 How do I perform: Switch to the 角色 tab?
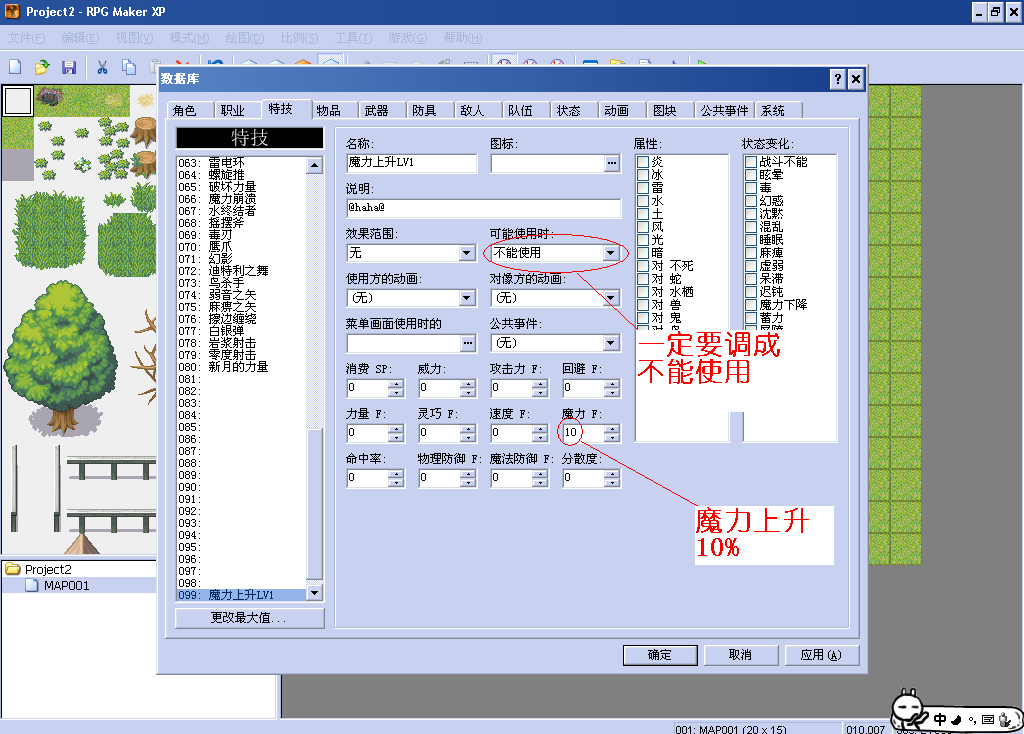click(185, 110)
